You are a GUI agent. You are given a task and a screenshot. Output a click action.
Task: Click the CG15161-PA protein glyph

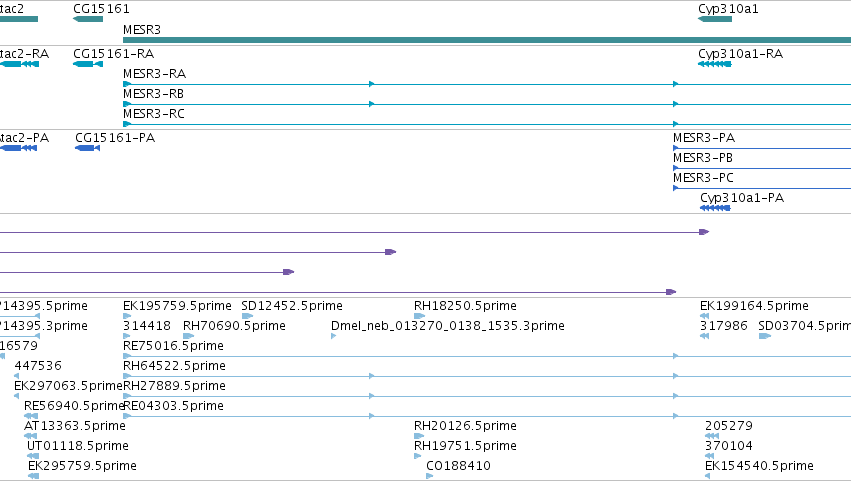click(x=87, y=148)
